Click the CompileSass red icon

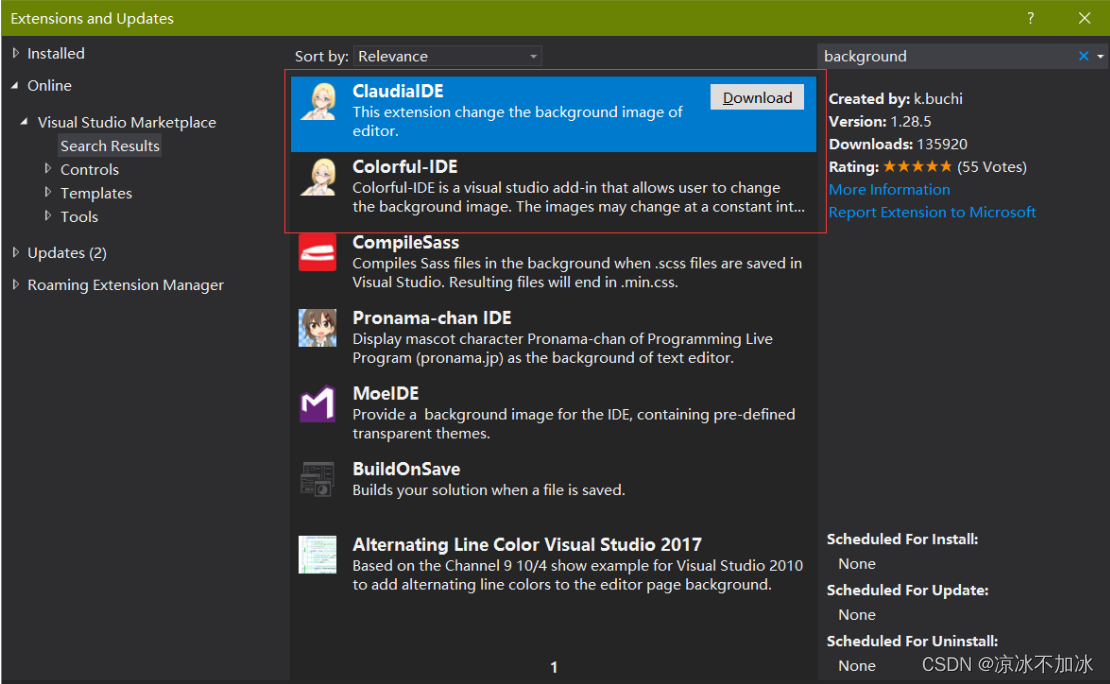point(317,253)
